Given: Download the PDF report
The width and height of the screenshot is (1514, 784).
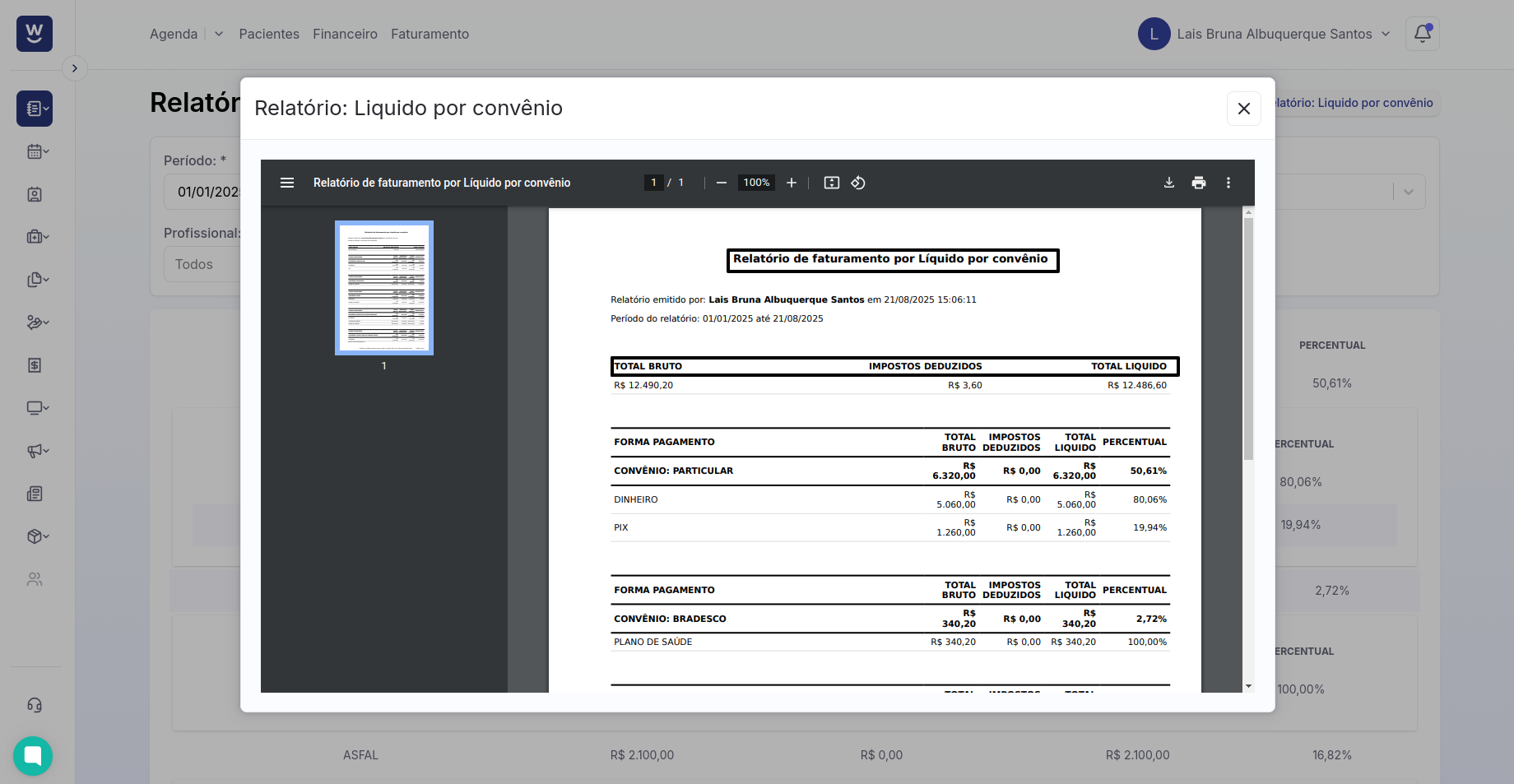Looking at the screenshot, I should tap(1169, 183).
